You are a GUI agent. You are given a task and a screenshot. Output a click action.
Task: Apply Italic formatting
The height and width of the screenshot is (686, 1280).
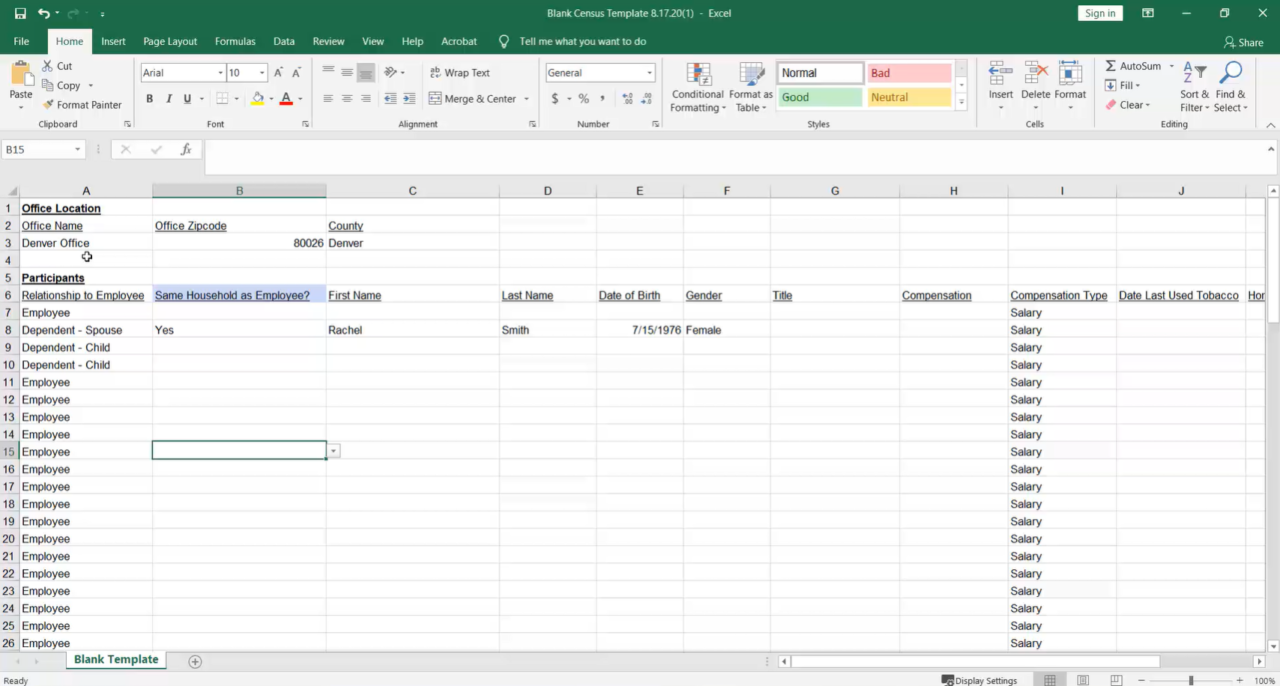[x=167, y=98]
